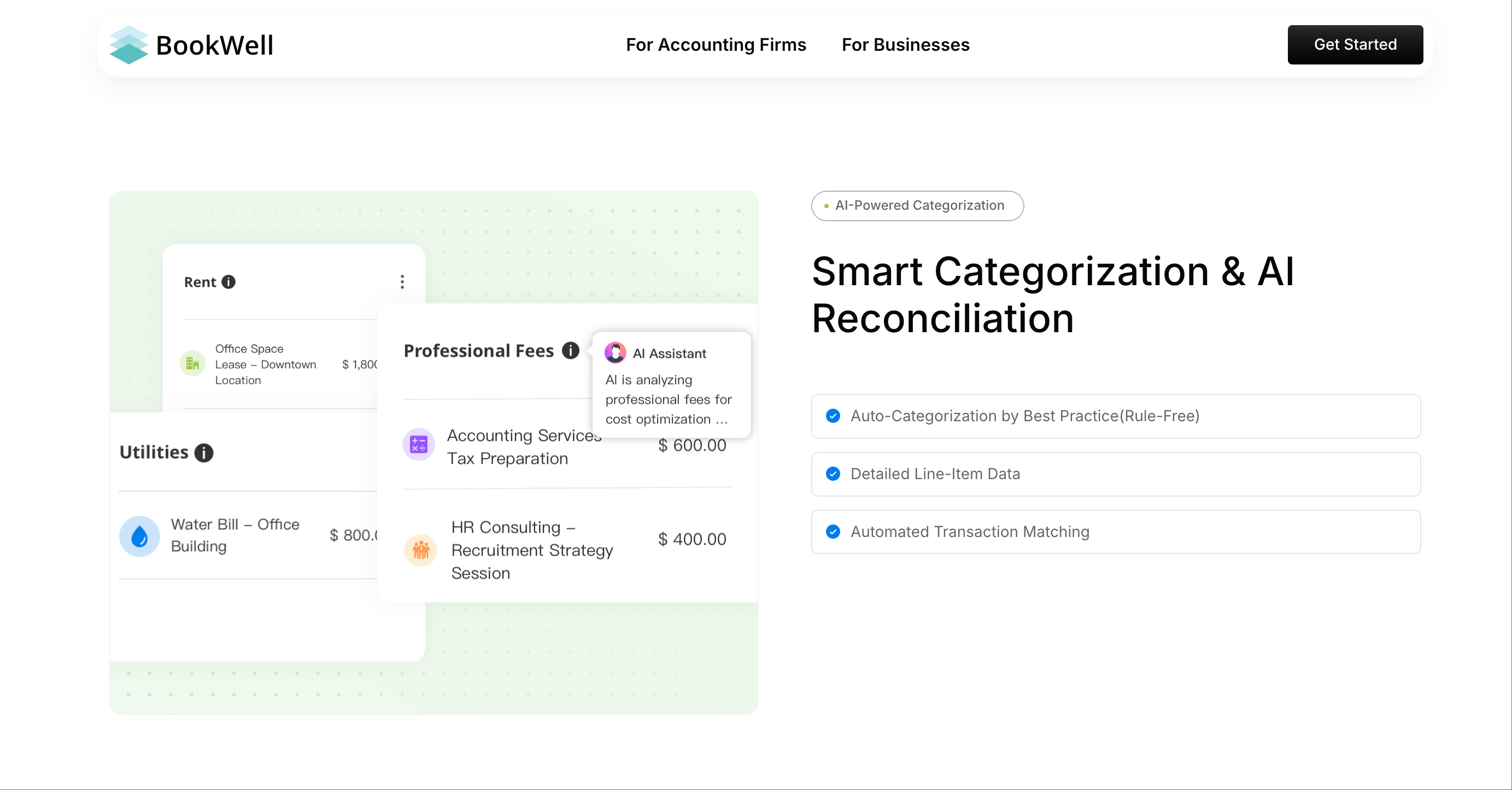Click the Detailed Line-Item Data check icon
This screenshot has height=790, width=1512.
833,473
